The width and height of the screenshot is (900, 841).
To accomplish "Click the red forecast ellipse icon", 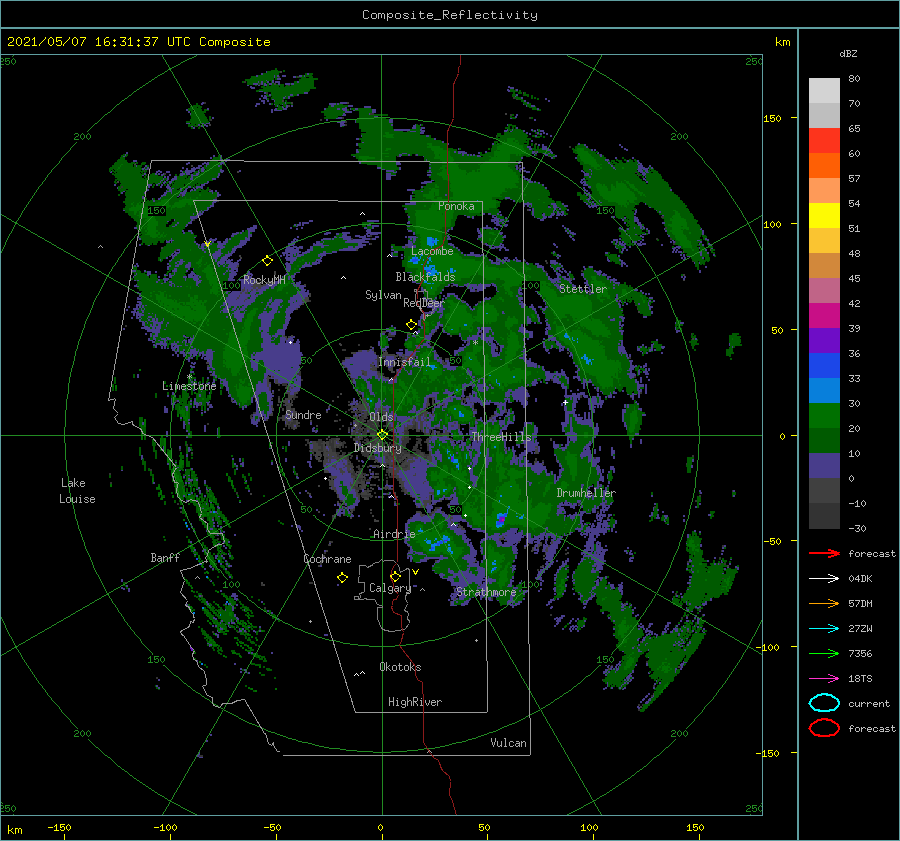I will click(824, 728).
